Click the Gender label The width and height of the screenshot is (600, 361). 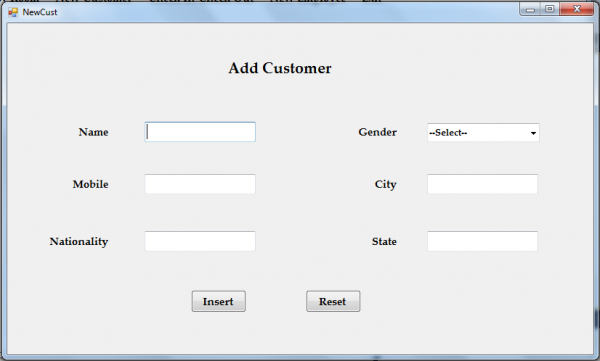click(x=378, y=132)
